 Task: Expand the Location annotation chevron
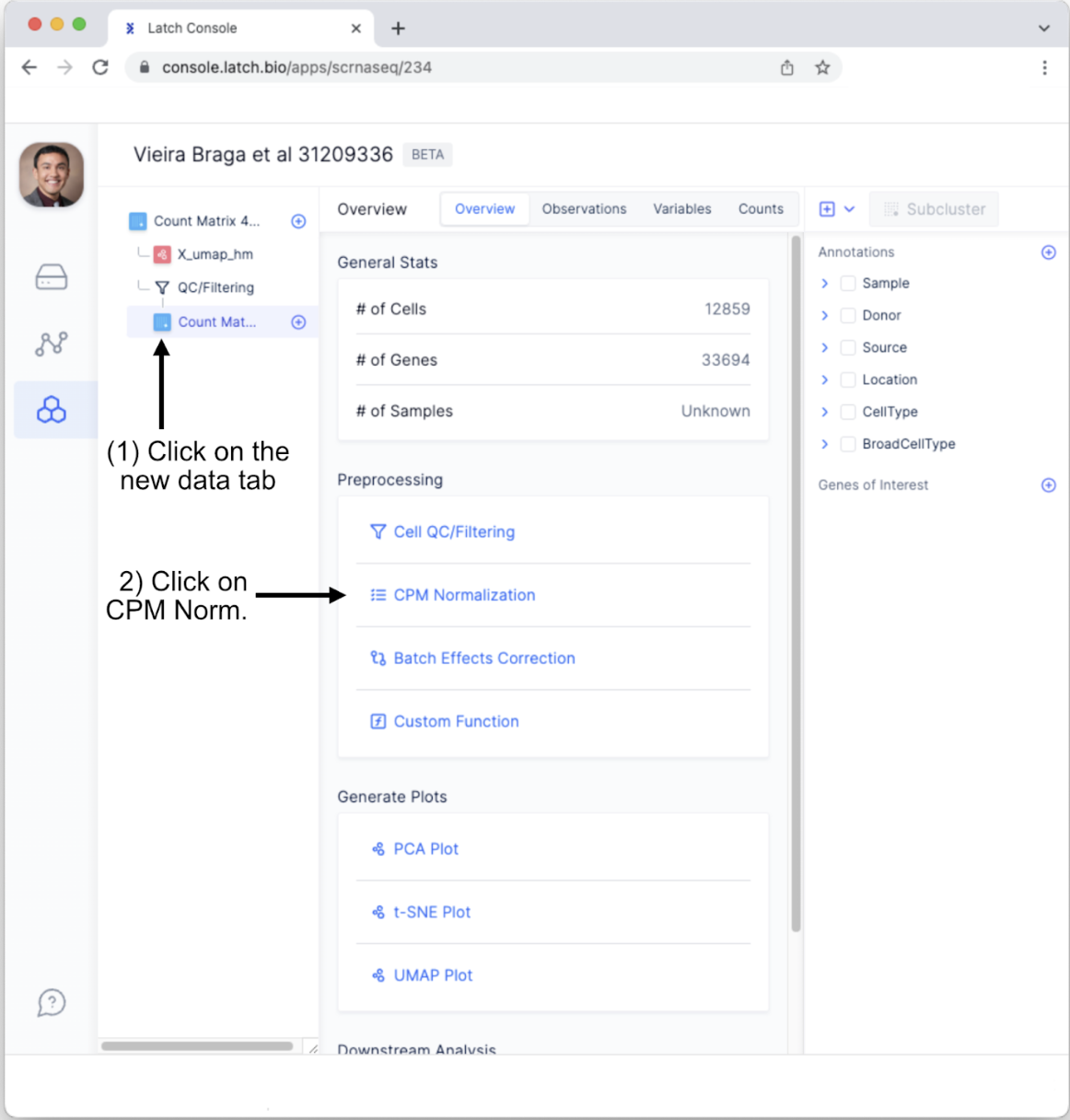(x=825, y=380)
